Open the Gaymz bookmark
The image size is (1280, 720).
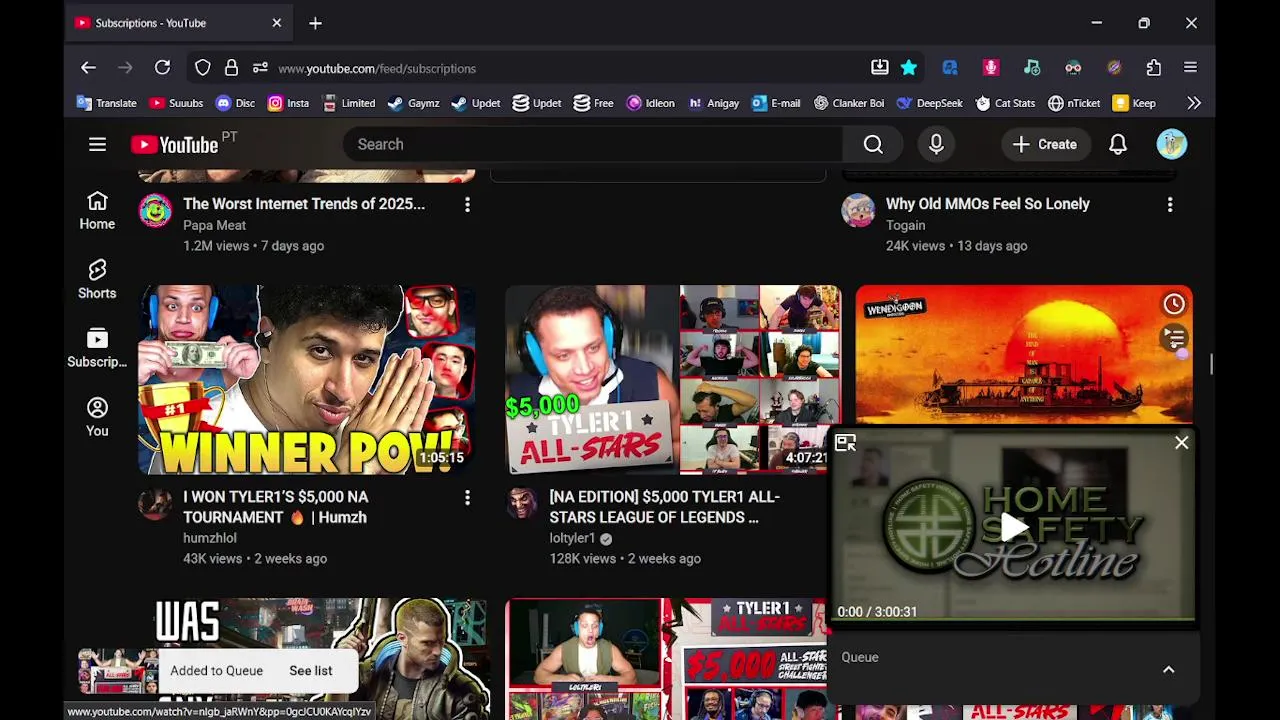tap(413, 103)
